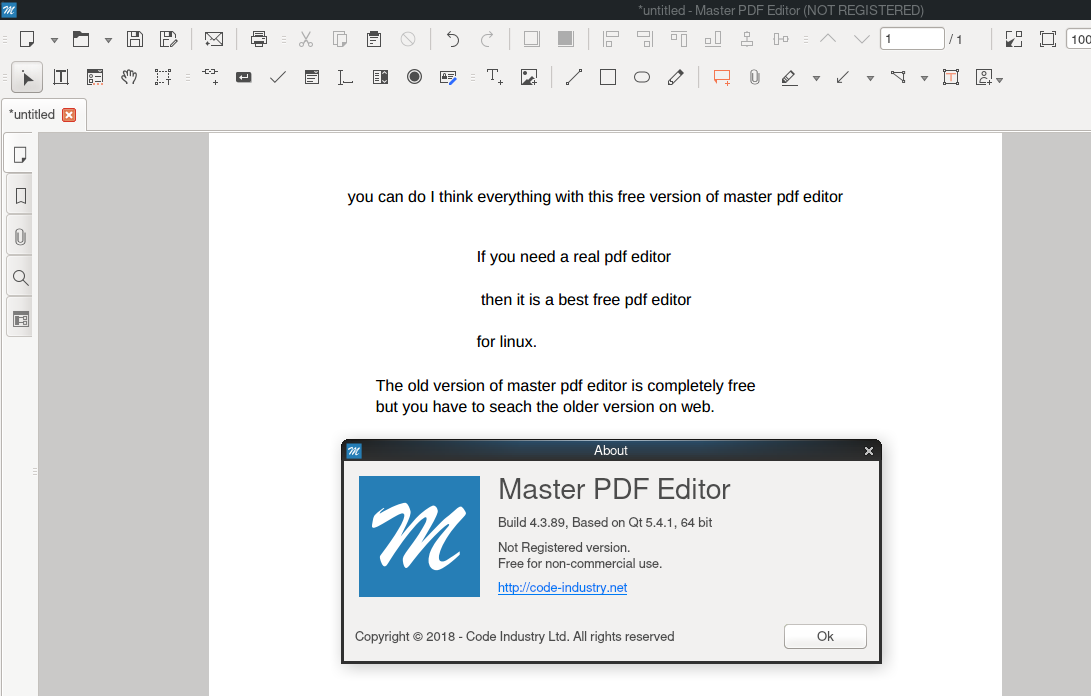Click the fit page to window icon
Viewport: 1091px width, 696px height.
click(1014, 39)
